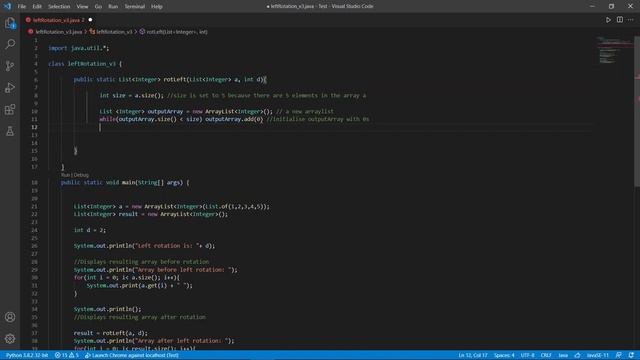
Task: Open the Accounts menu icon
Action: [x=10, y=317]
